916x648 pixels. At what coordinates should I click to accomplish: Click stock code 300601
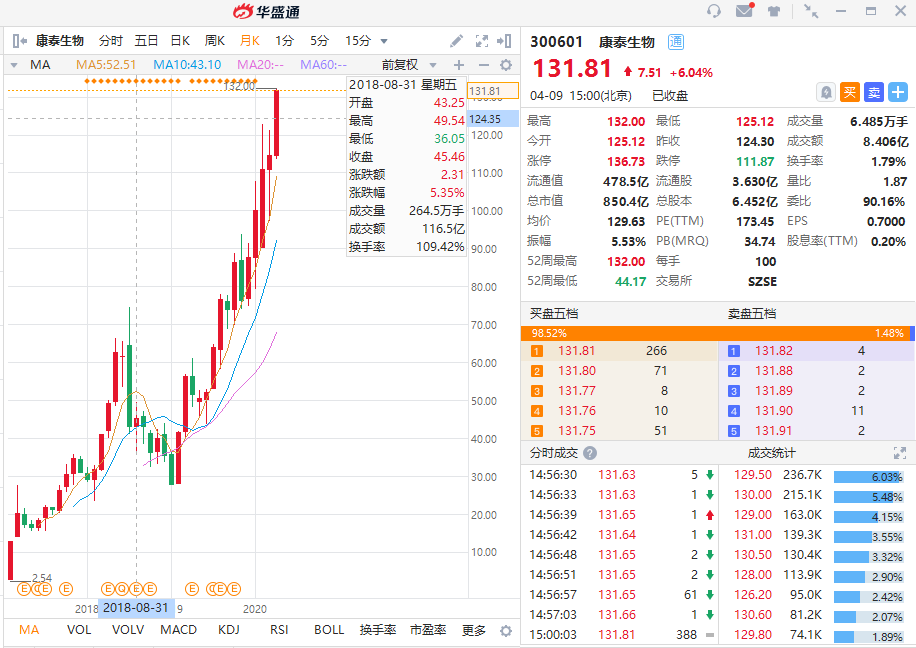pos(556,42)
